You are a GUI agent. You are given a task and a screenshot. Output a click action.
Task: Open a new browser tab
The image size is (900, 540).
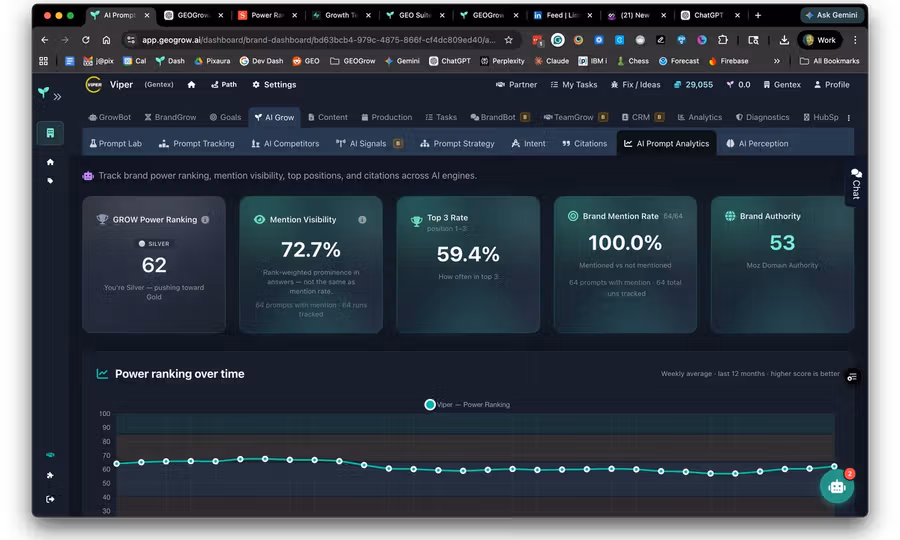pos(758,15)
